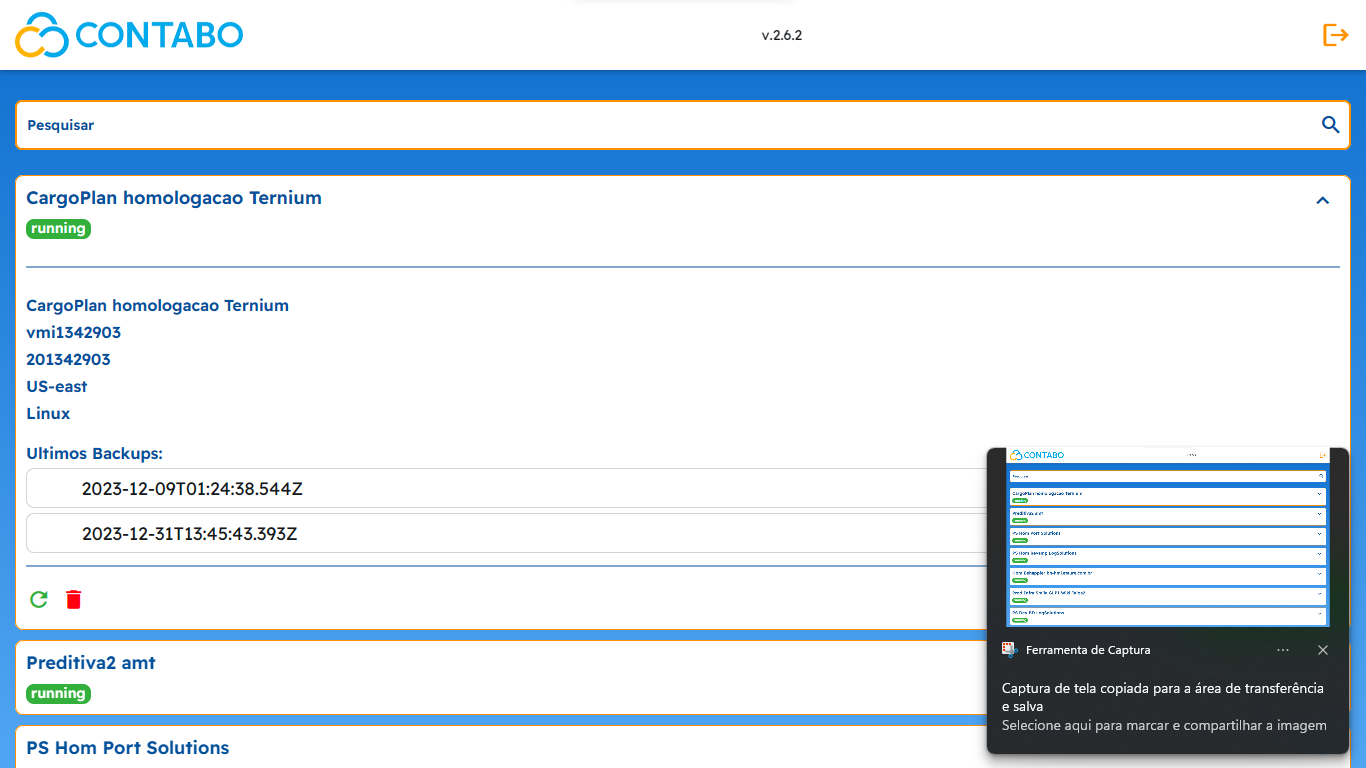Click the Ferramenta de Captura app icon

coord(1010,650)
